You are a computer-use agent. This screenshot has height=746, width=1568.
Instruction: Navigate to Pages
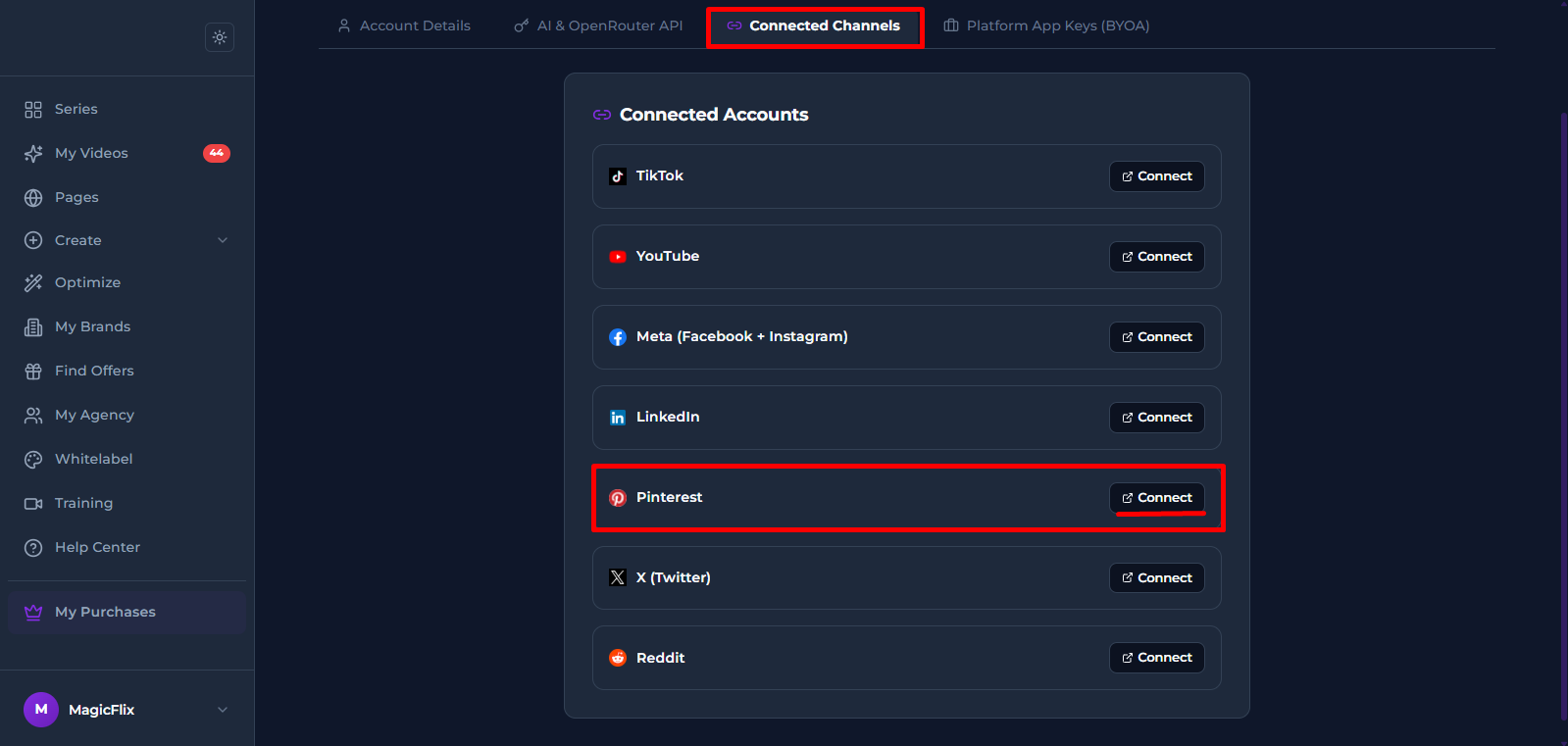pyautogui.click(x=126, y=197)
